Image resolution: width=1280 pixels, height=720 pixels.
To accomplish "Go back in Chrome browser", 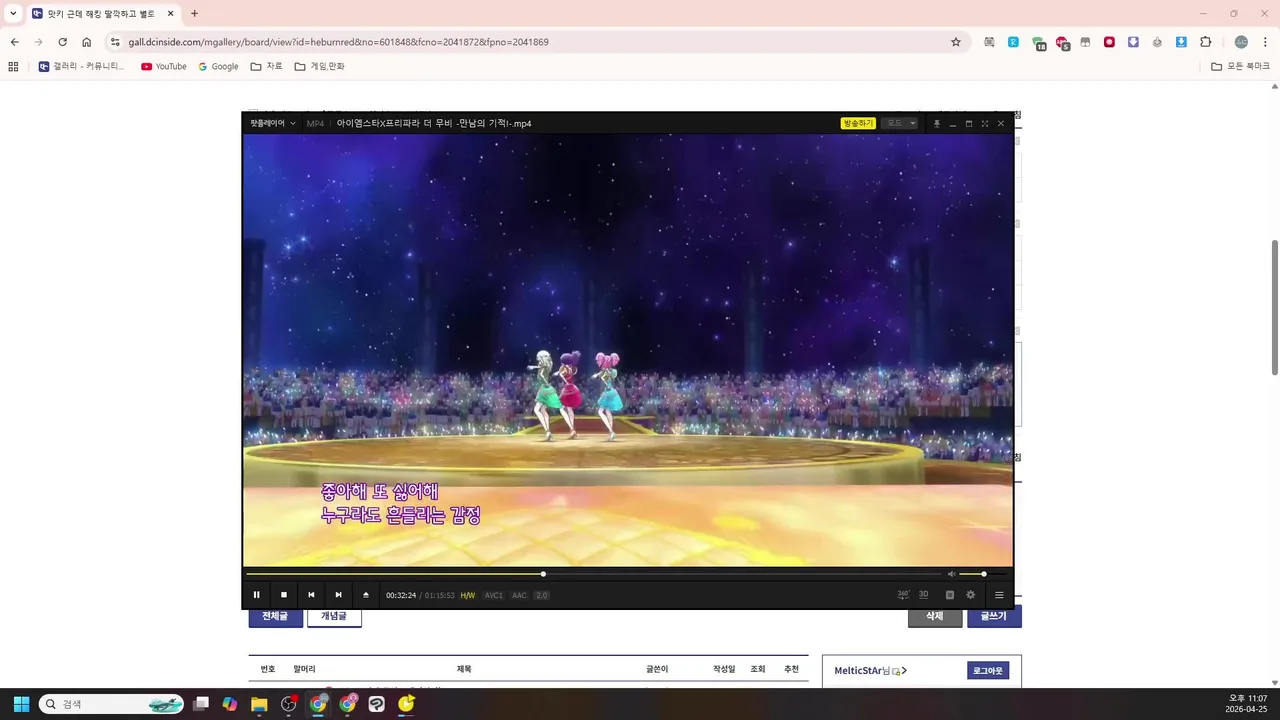I will (x=14, y=42).
